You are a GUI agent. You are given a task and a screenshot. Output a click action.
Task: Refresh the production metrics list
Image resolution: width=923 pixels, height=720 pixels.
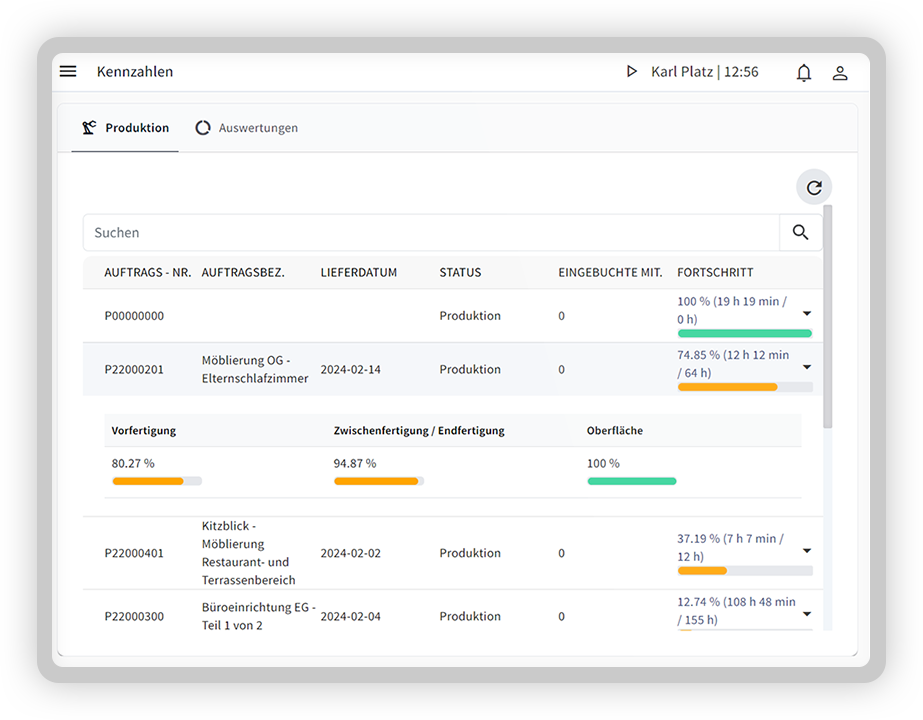[x=813, y=187]
